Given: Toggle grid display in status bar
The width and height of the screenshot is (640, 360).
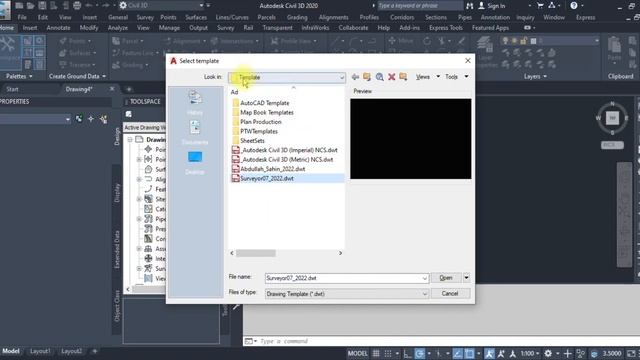Looking at the screenshot, I should click(x=376, y=353).
